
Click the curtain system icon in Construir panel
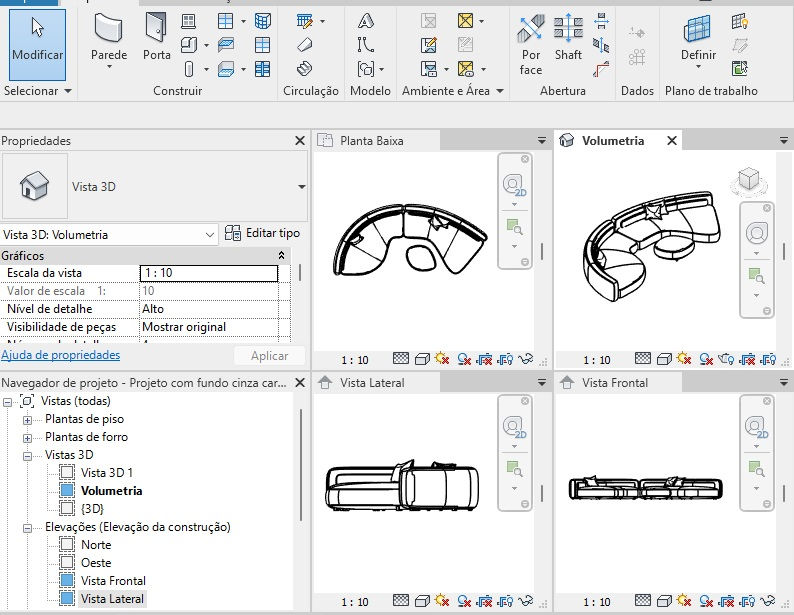[262, 21]
